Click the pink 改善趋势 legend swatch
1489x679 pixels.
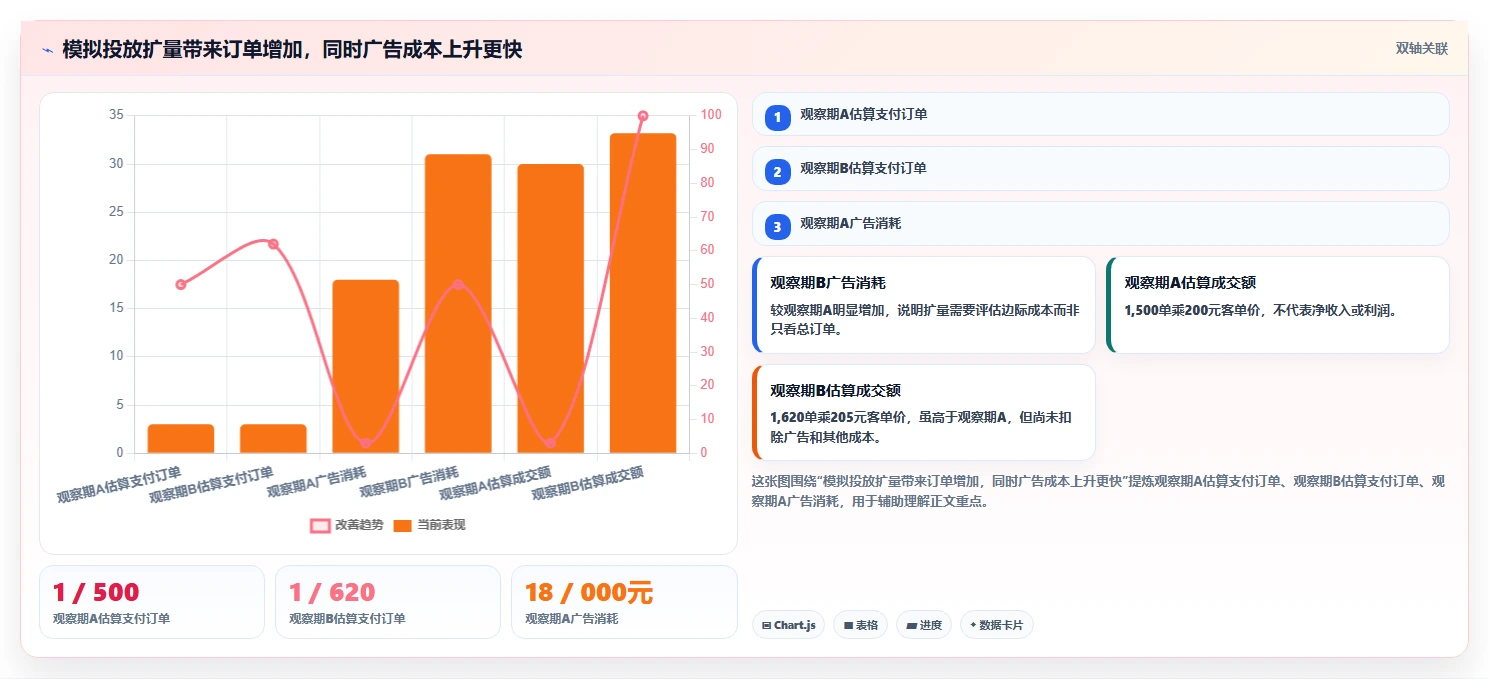coord(320,525)
